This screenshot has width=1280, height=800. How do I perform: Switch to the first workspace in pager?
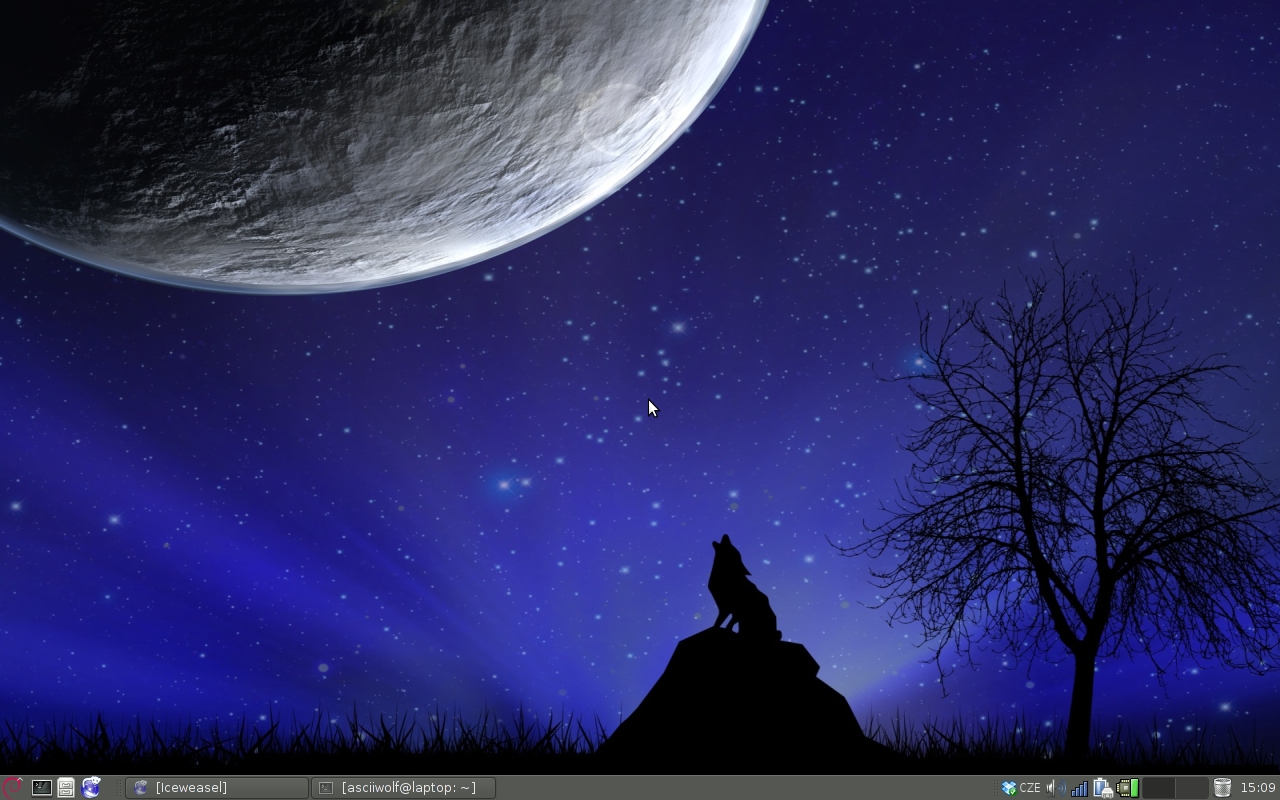point(1158,788)
